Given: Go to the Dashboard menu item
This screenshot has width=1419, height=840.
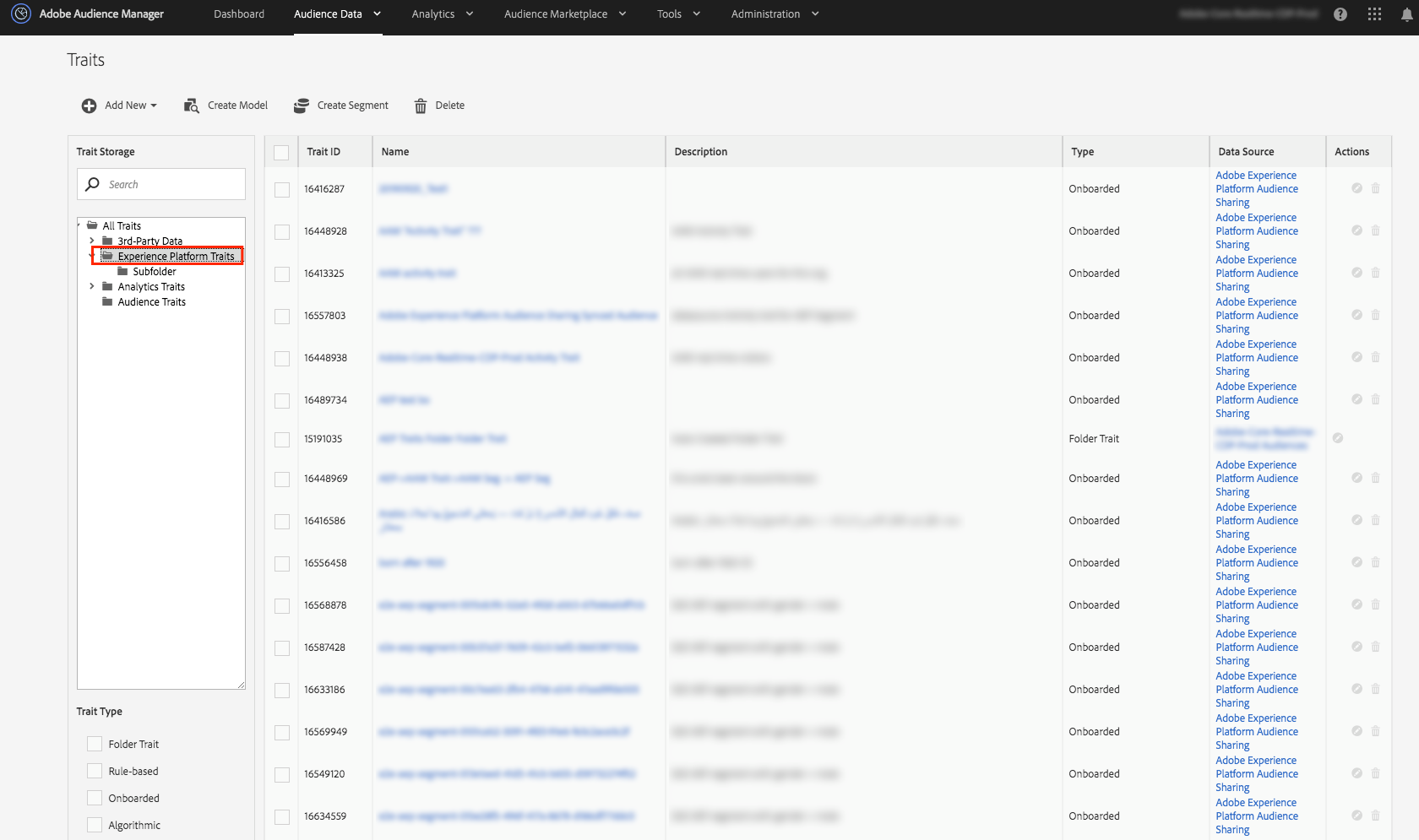Looking at the screenshot, I should click(x=239, y=14).
